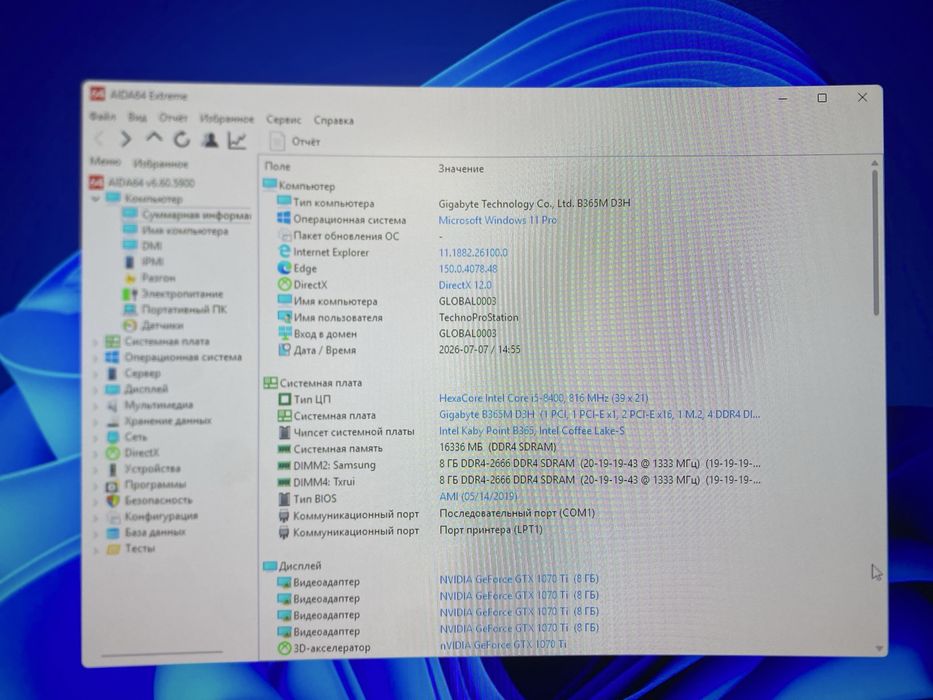This screenshot has width=933, height=700.
Task: Click the Конфигурация tree icon
Action: coord(112,517)
